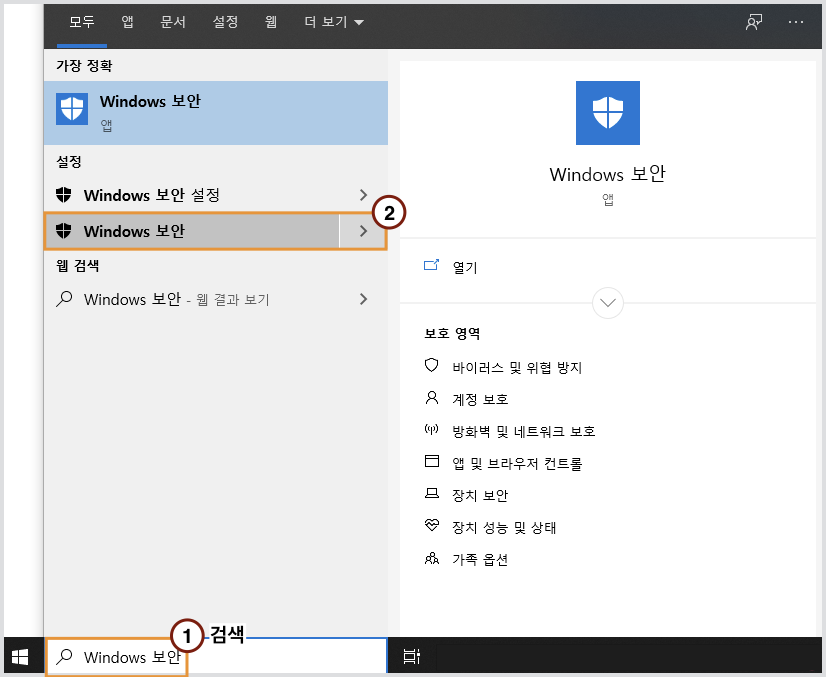Open 계정 보호

[x=480, y=399]
